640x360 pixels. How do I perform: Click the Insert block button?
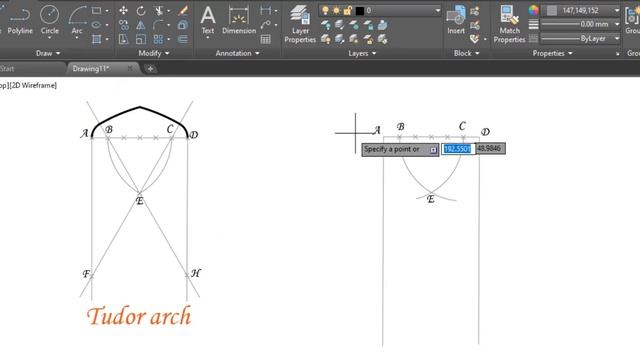click(x=456, y=20)
